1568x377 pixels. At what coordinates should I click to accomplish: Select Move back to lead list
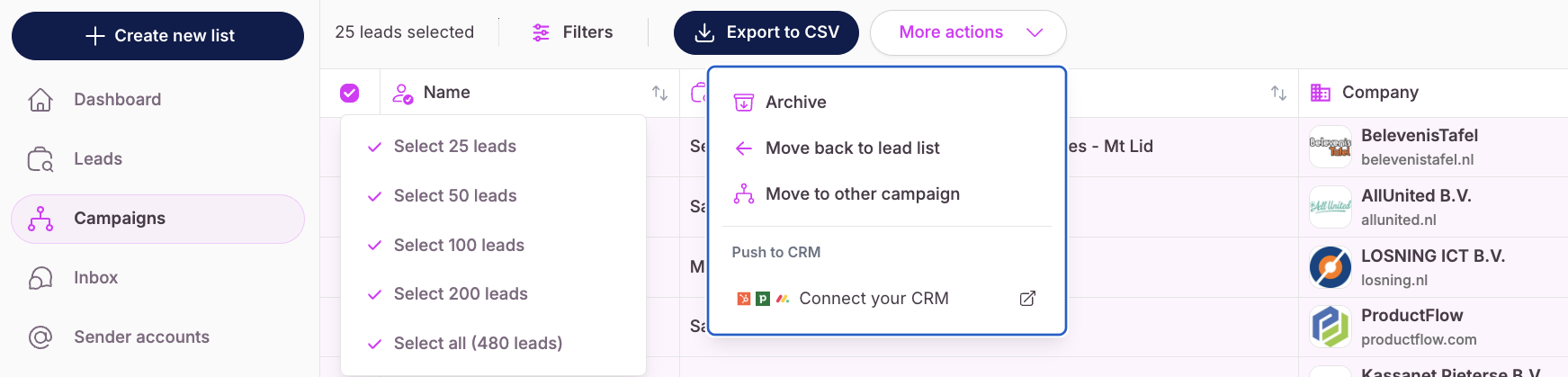pyautogui.click(x=886, y=148)
